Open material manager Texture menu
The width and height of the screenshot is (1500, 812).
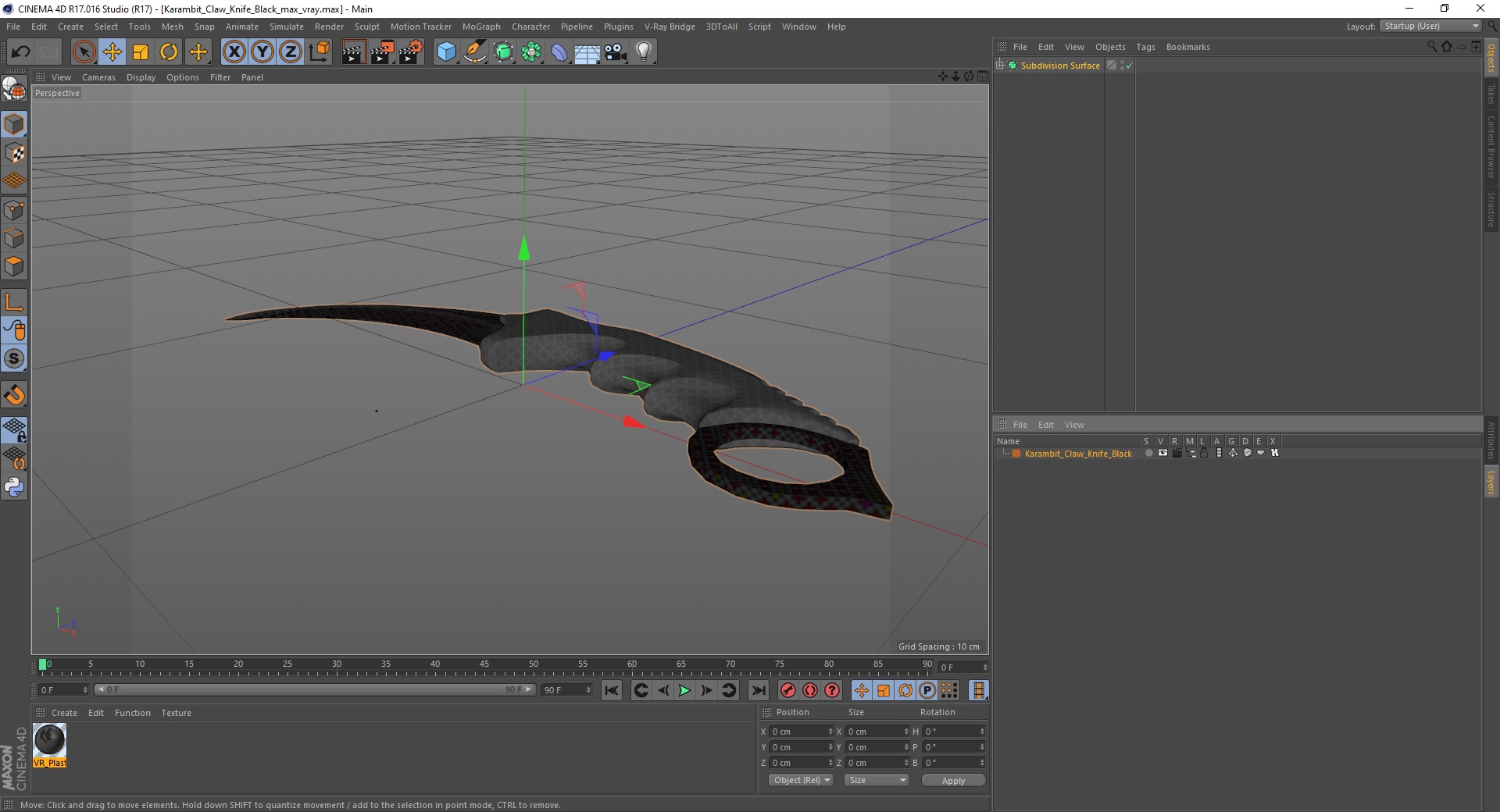click(x=176, y=713)
